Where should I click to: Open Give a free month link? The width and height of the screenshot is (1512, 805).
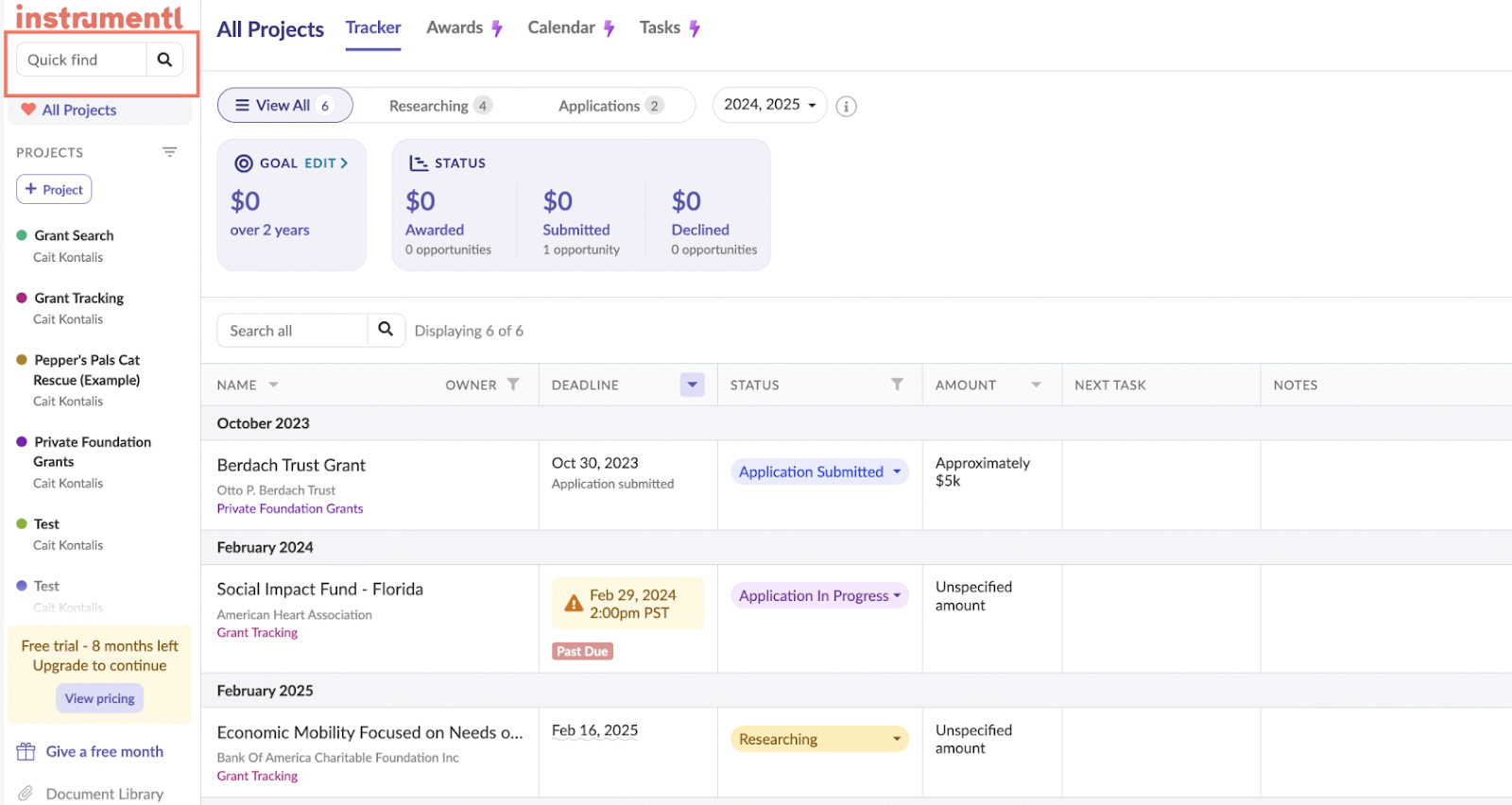105,752
